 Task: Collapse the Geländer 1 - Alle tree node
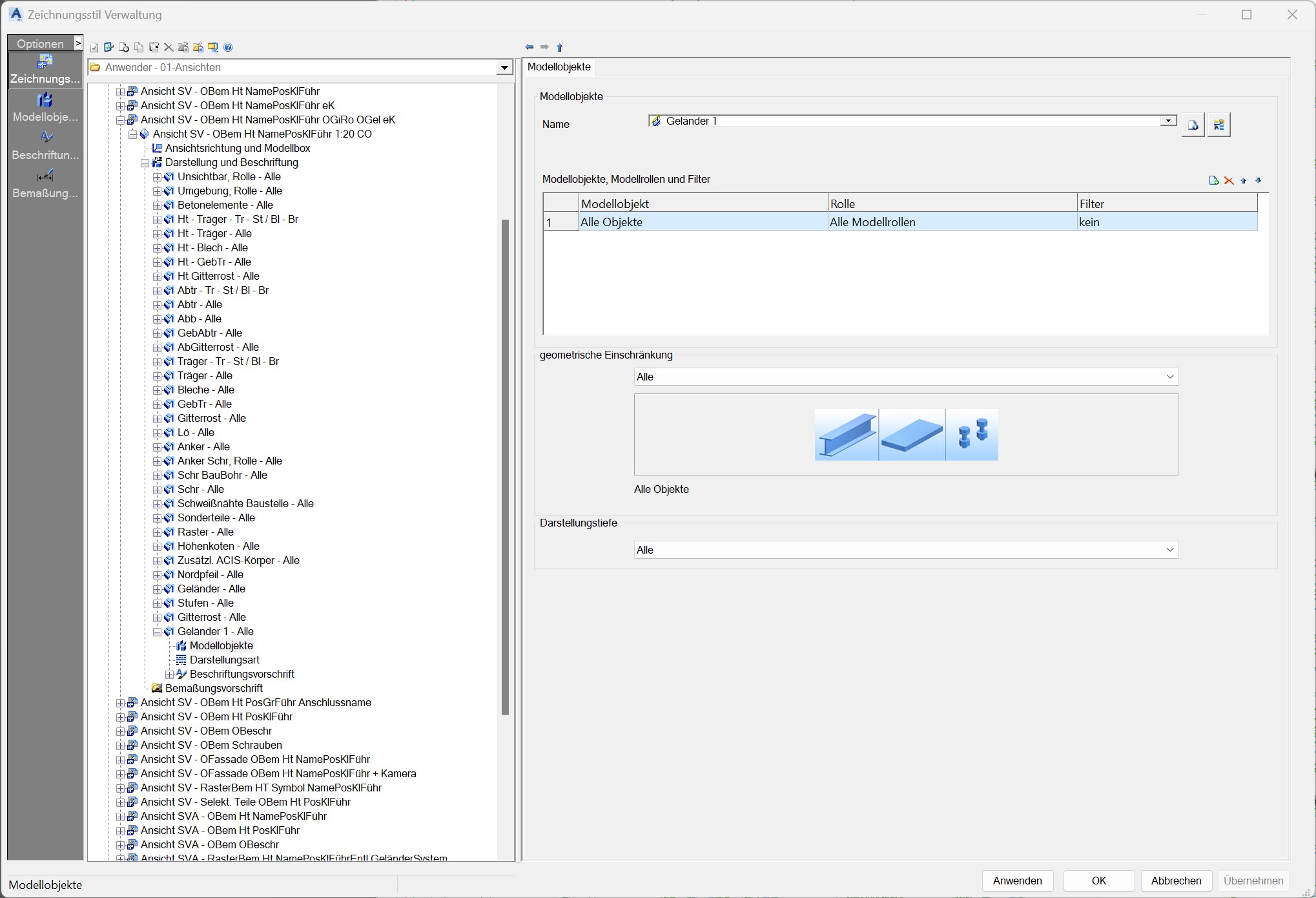tap(157, 632)
